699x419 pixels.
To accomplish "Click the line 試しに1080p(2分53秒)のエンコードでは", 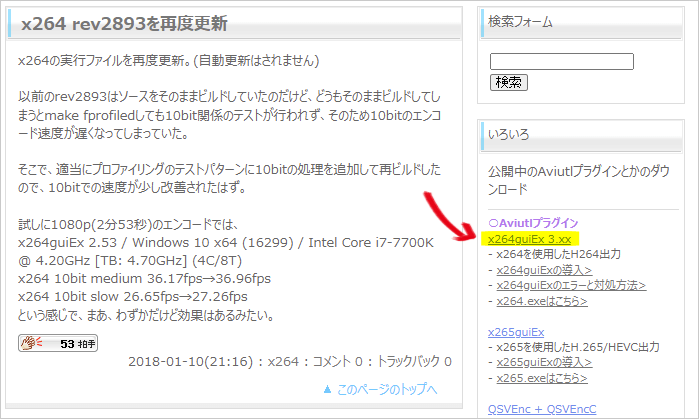I will coord(128,224).
